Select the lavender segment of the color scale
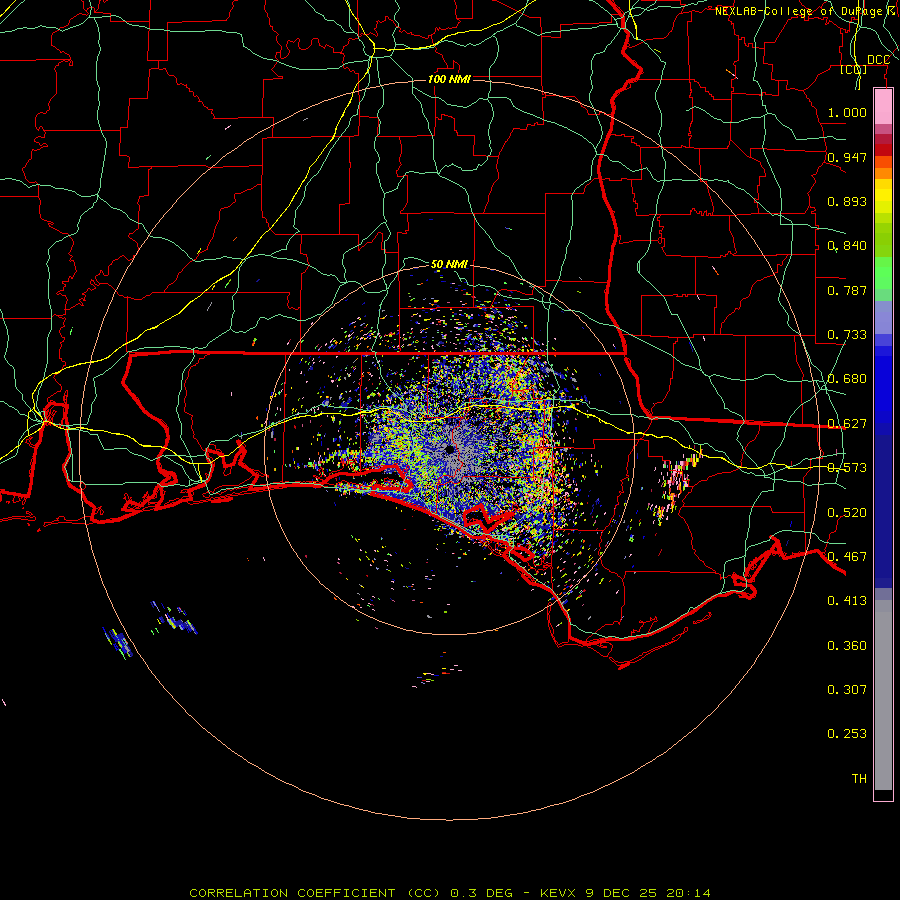Viewport: 900px width, 900px height. pos(883,317)
